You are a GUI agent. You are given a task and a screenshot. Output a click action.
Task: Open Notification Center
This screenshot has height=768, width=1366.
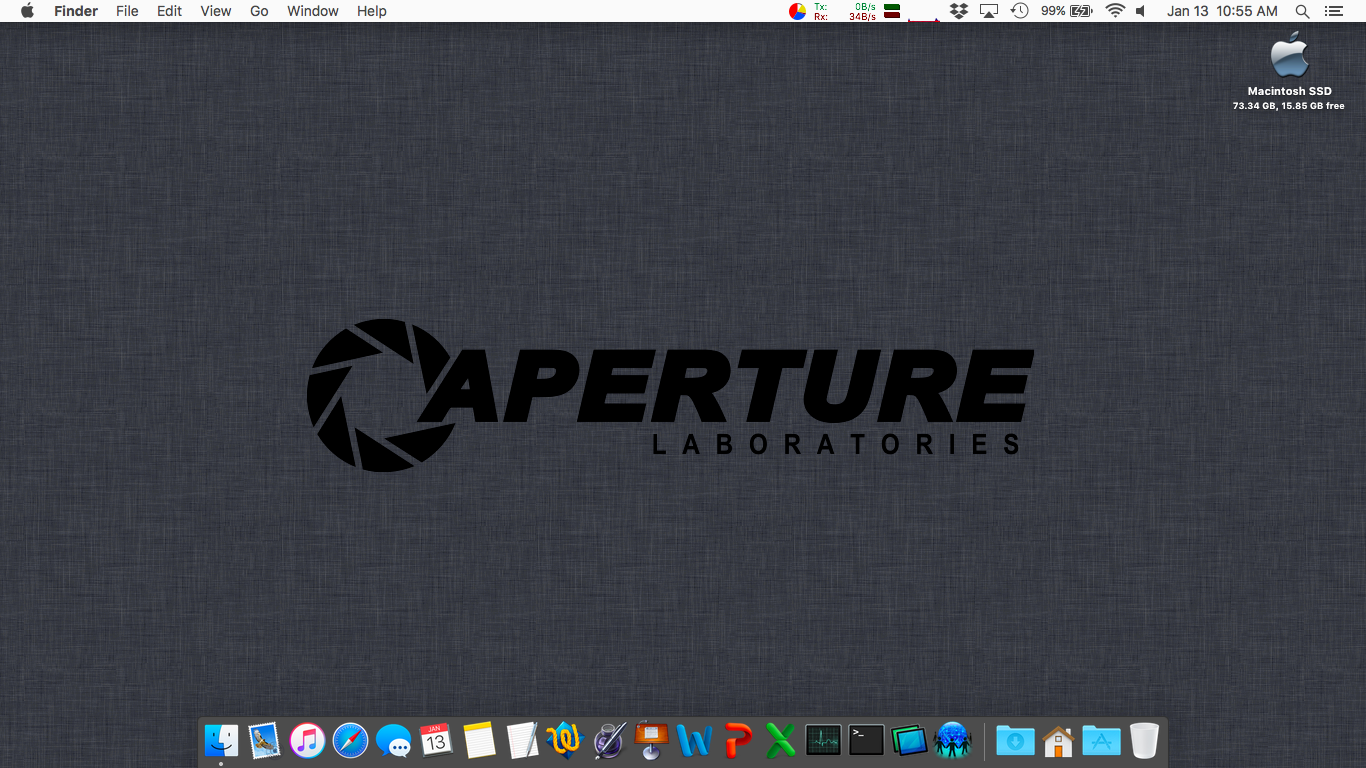1332,11
